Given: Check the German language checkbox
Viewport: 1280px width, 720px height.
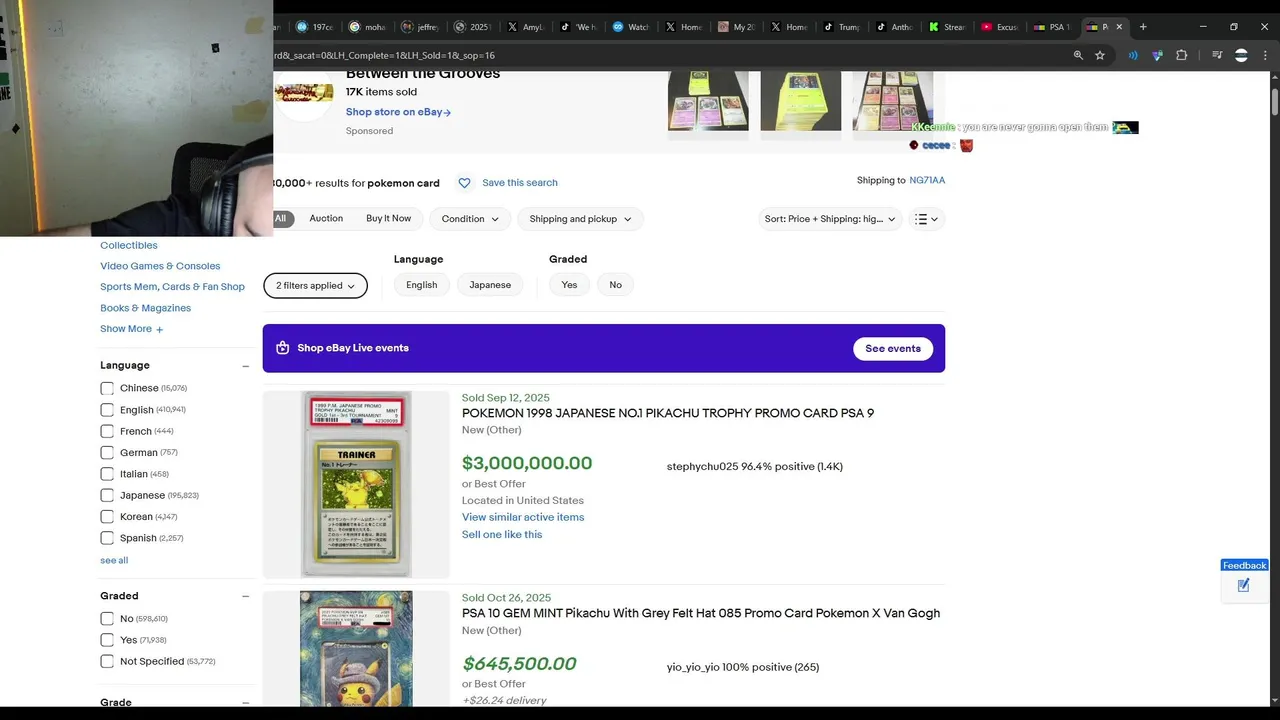Looking at the screenshot, I should pyautogui.click(x=107, y=453).
